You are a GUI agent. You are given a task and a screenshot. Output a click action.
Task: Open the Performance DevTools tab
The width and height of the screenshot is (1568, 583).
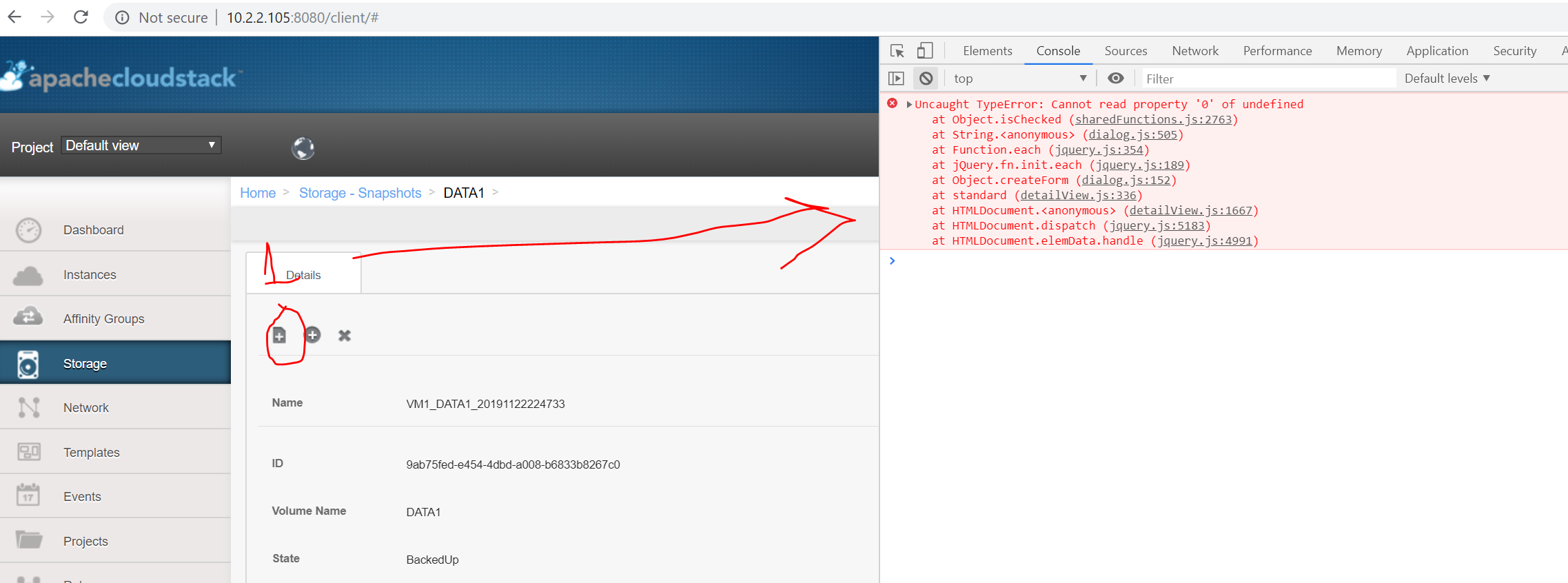(1277, 51)
